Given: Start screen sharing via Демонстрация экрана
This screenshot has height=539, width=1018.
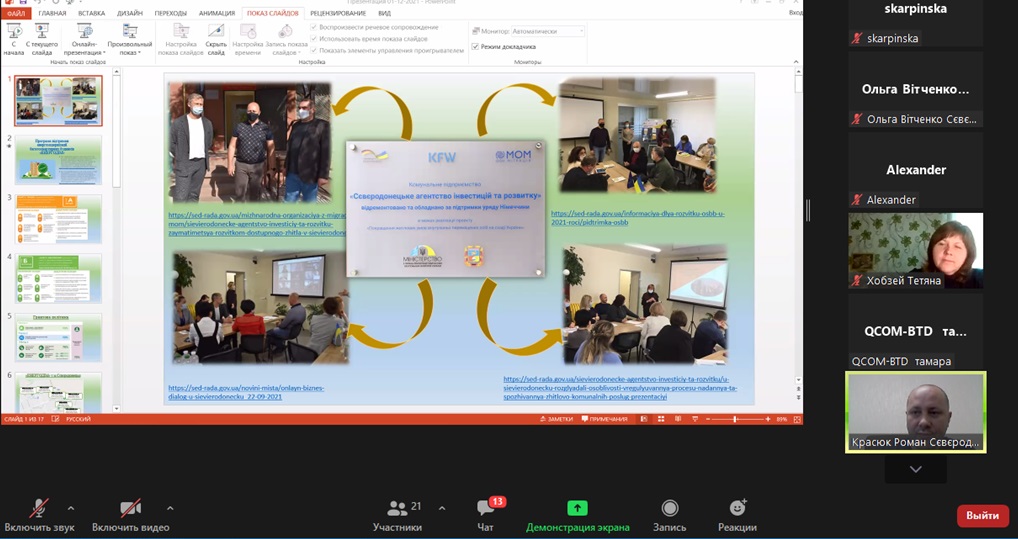Looking at the screenshot, I should [x=577, y=514].
